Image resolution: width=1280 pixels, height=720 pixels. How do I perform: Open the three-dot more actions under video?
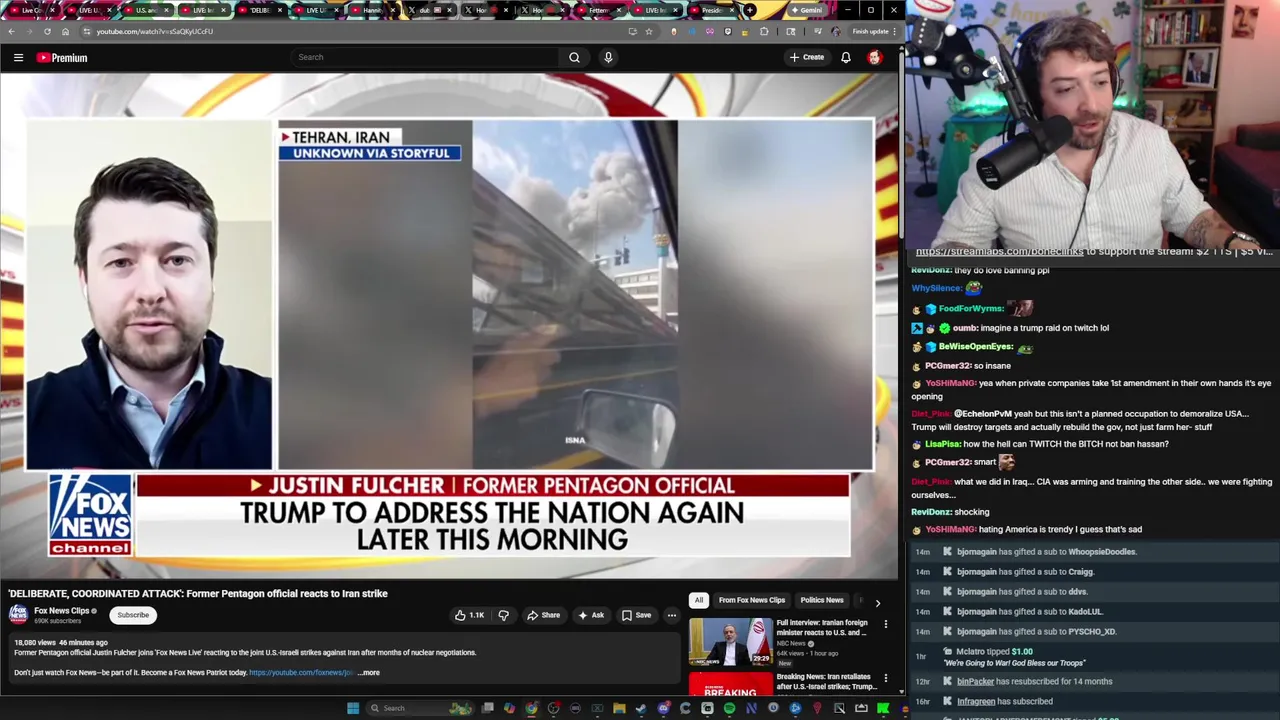coord(672,615)
